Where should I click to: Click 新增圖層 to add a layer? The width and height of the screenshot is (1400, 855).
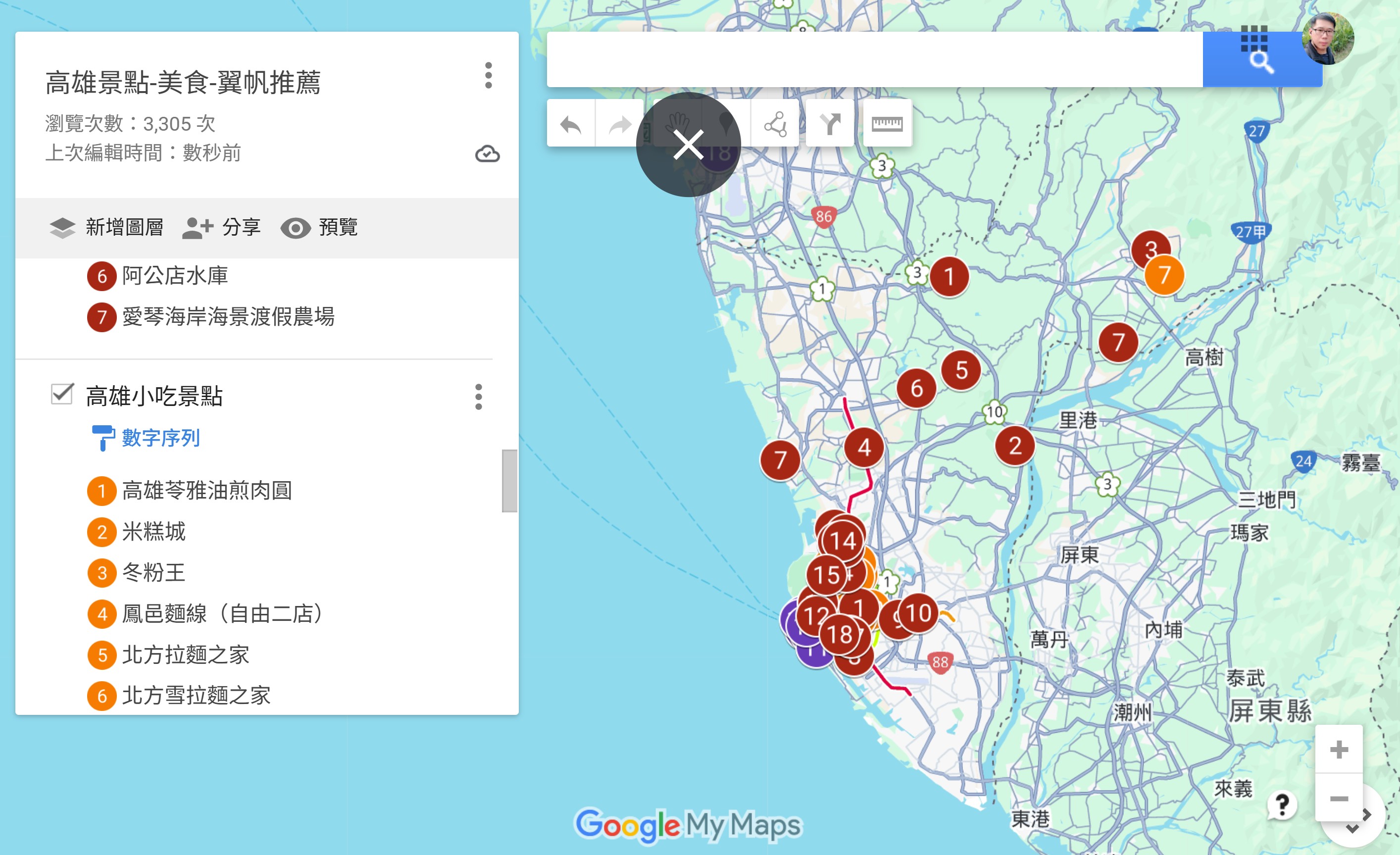tap(107, 228)
